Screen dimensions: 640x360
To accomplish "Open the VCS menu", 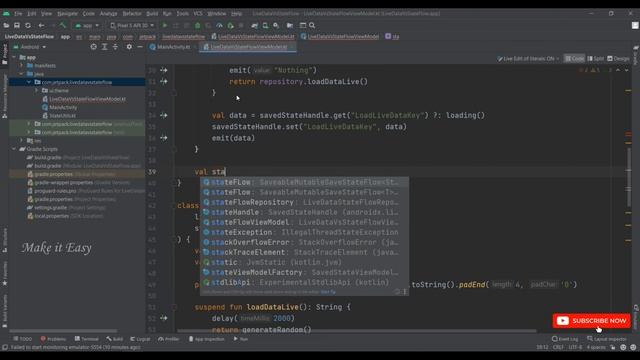I will 198,13.
